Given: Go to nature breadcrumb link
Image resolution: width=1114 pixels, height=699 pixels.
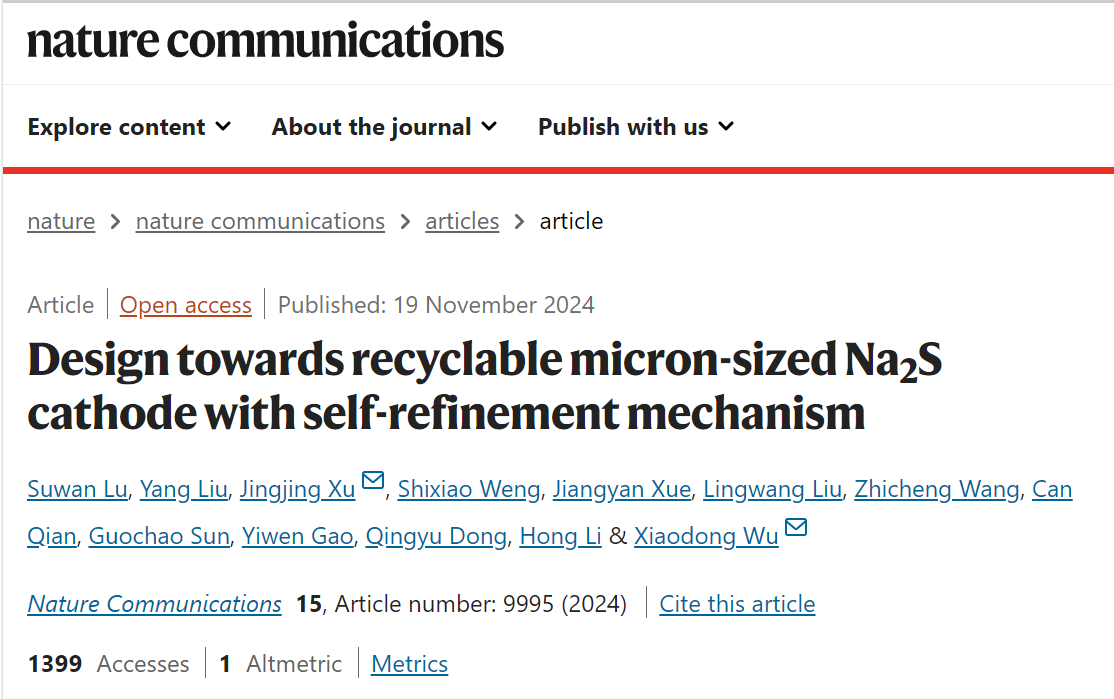Looking at the screenshot, I should pyautogui.click(x=61, y=221).
